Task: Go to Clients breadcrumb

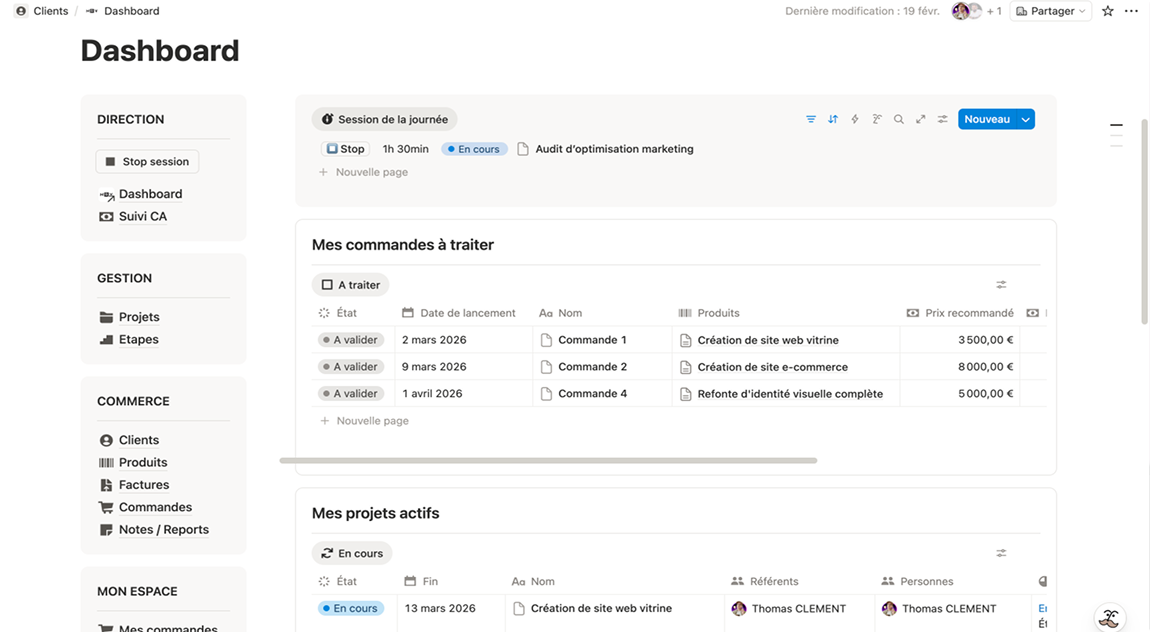Action: (x=43, y=11)
